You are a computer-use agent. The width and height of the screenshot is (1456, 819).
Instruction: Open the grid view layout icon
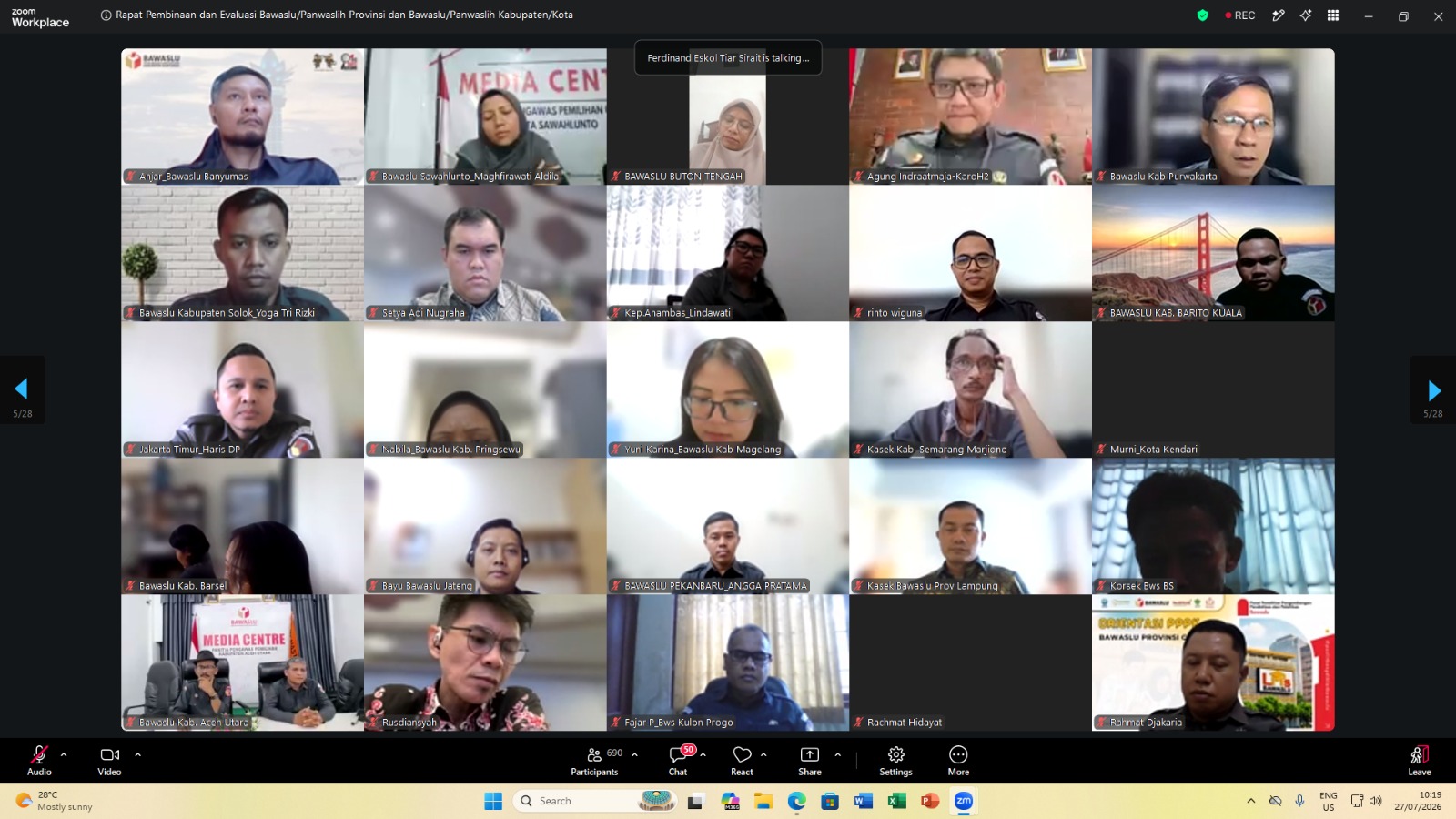(1333, 15)
